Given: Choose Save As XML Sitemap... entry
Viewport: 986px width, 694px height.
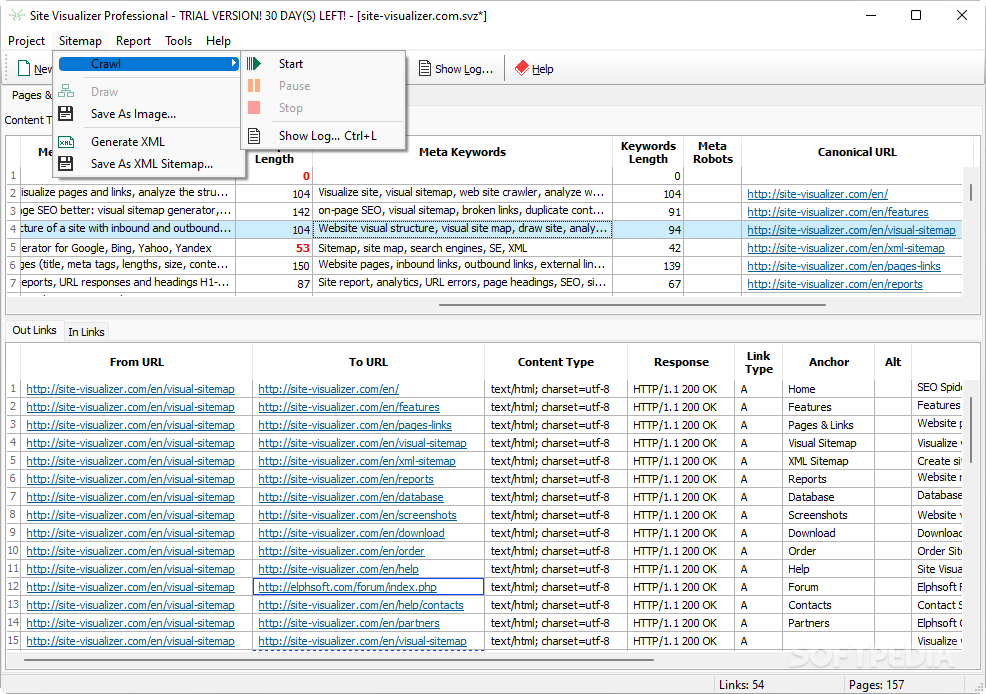Looking at the screenshot, I should click(x=149, y=163).
